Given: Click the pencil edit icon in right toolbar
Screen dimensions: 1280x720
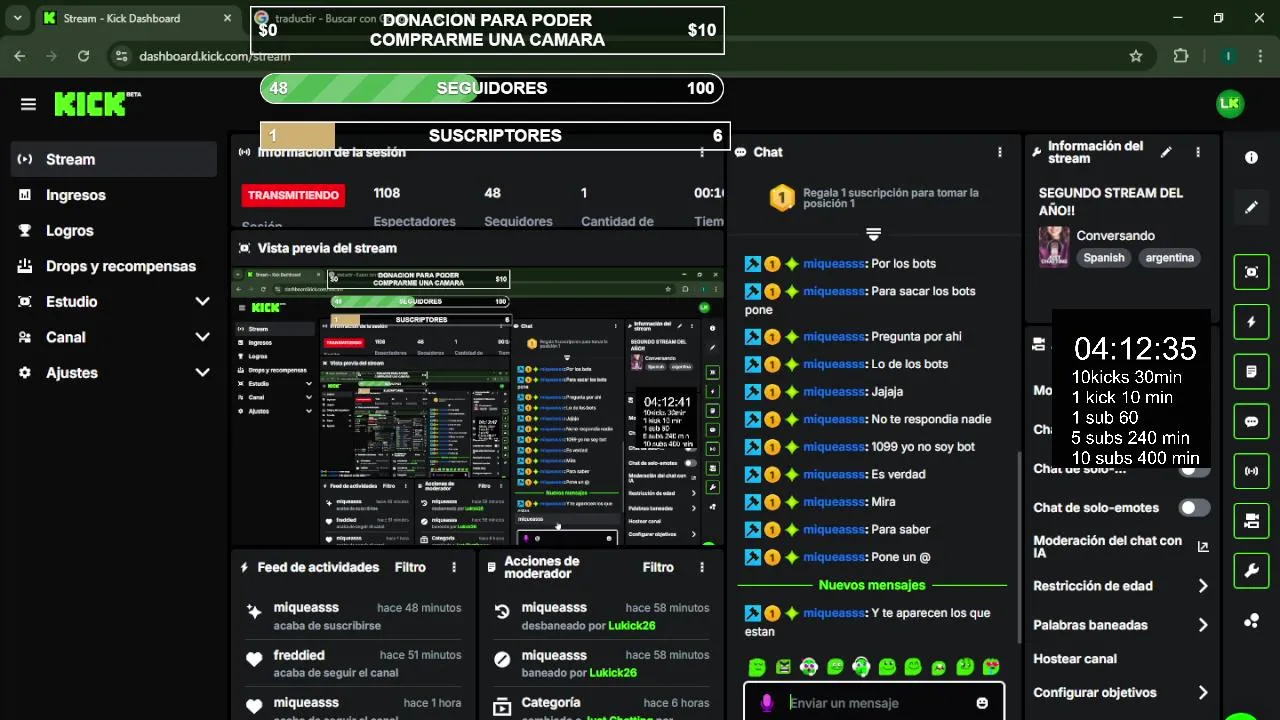Looking at the screenshot, I should click(x=1251, y=208).
